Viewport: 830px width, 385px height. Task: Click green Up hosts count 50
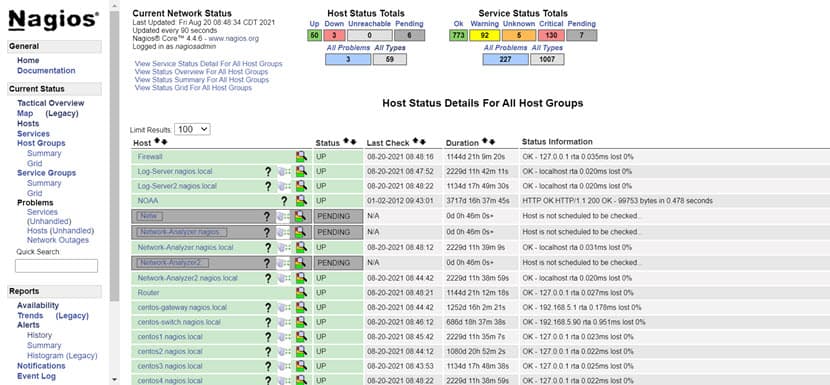314,35
